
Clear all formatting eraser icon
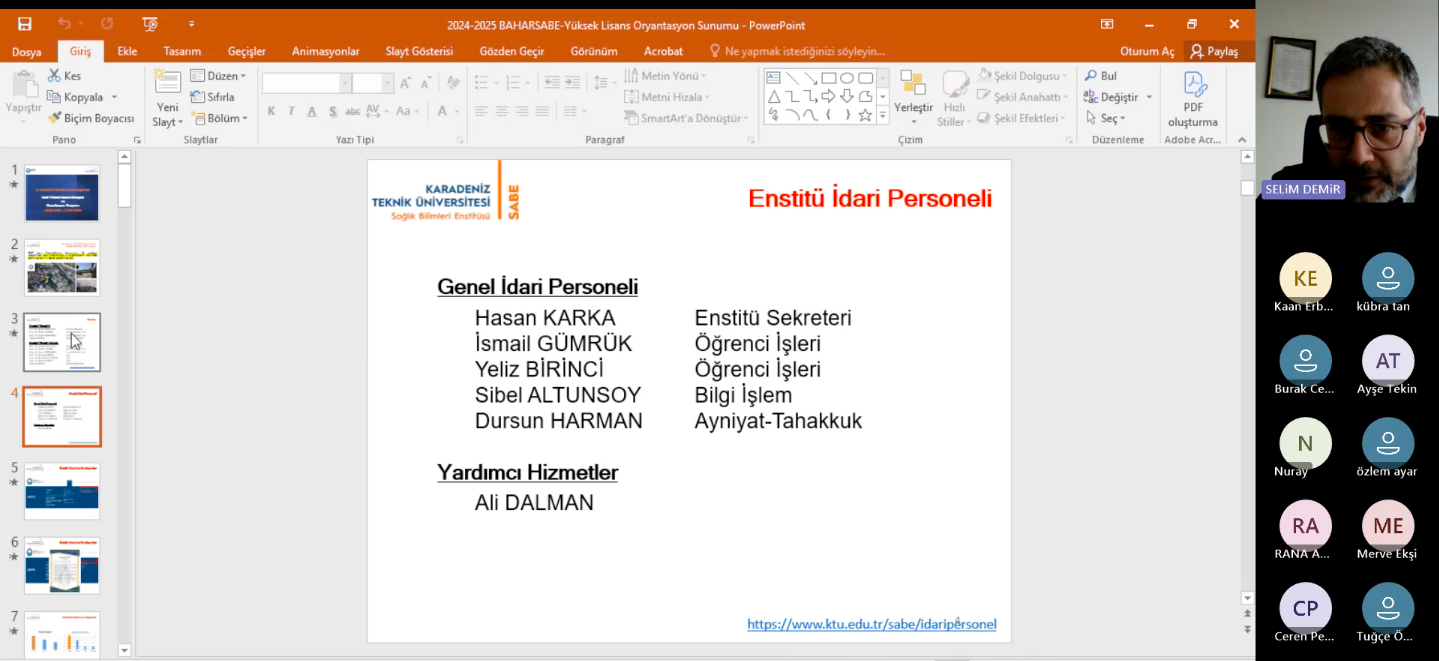pyautogui.click(x=453, y=83)
